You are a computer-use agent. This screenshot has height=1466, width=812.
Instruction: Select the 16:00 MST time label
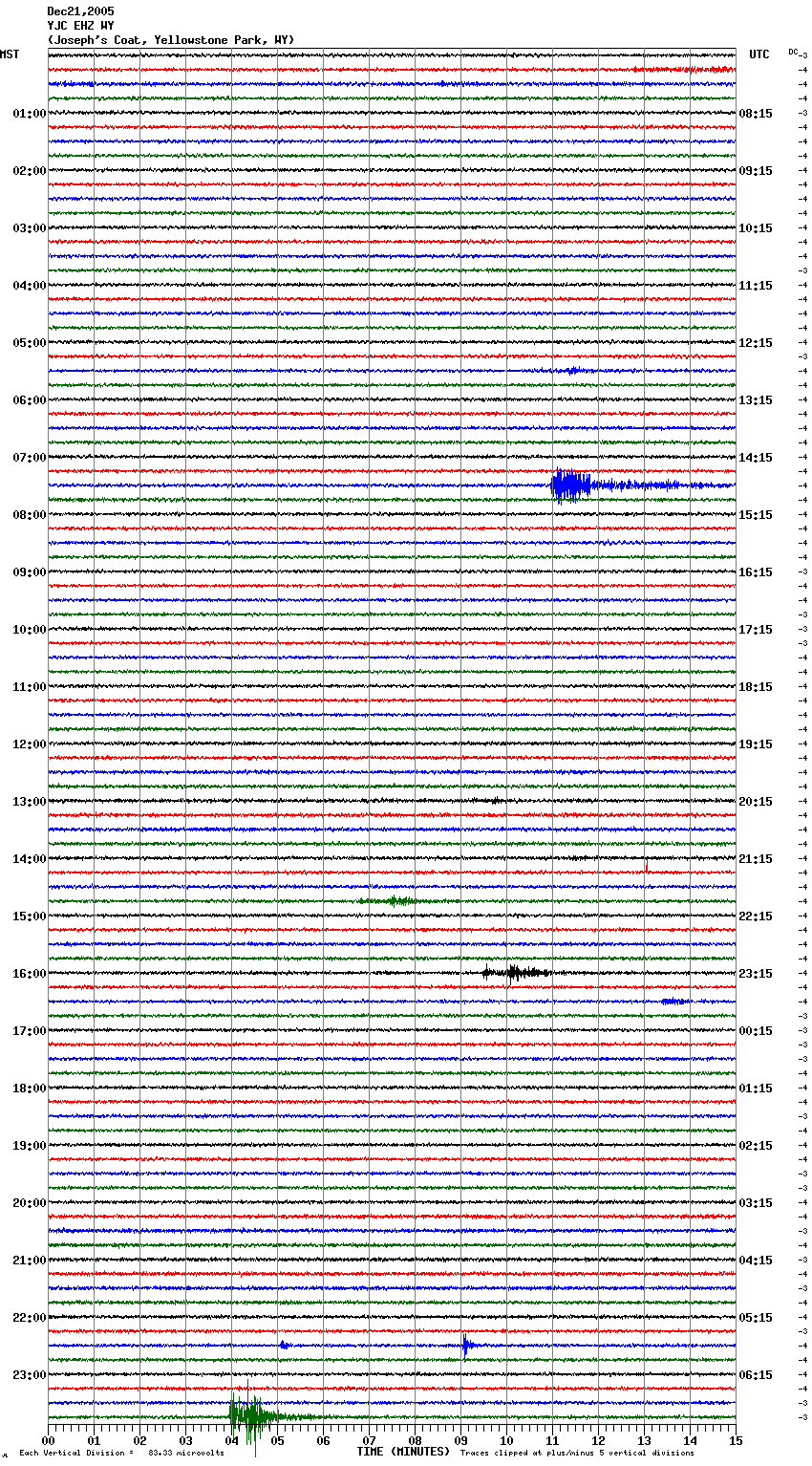point(30,974)
